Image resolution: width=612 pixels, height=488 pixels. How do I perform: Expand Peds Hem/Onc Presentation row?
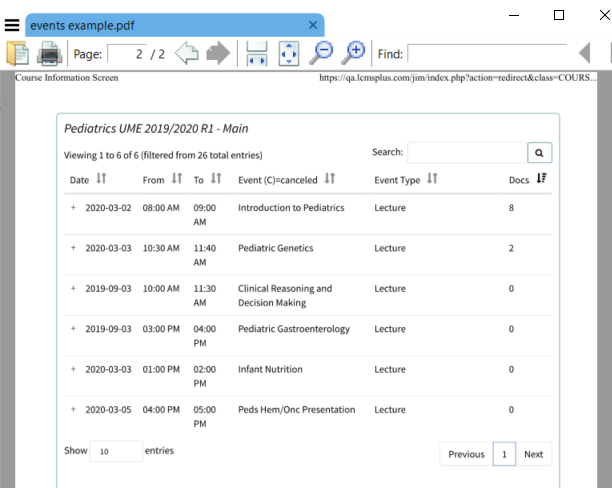click(x=73, y=409)
